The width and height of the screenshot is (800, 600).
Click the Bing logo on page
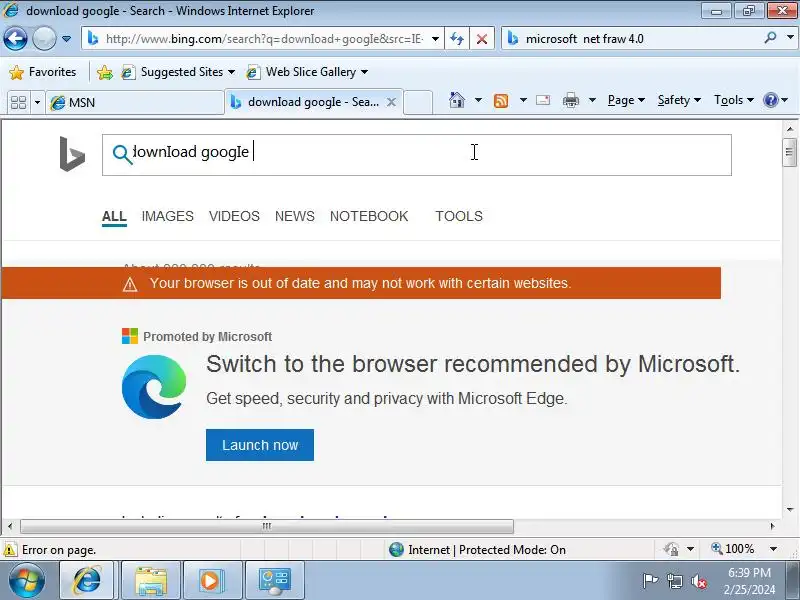pyautogui.click(x=72, y=154)
